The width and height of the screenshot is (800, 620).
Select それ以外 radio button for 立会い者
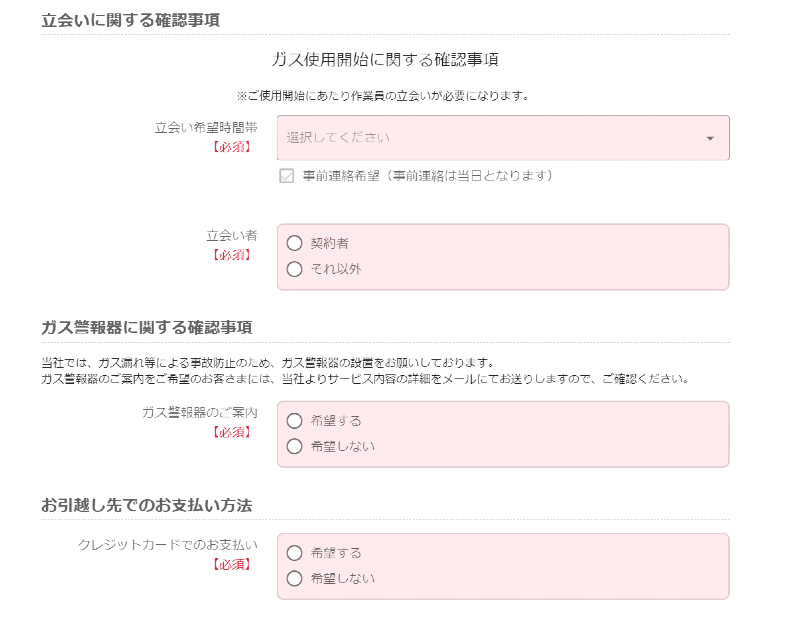[x=294, y=269]
